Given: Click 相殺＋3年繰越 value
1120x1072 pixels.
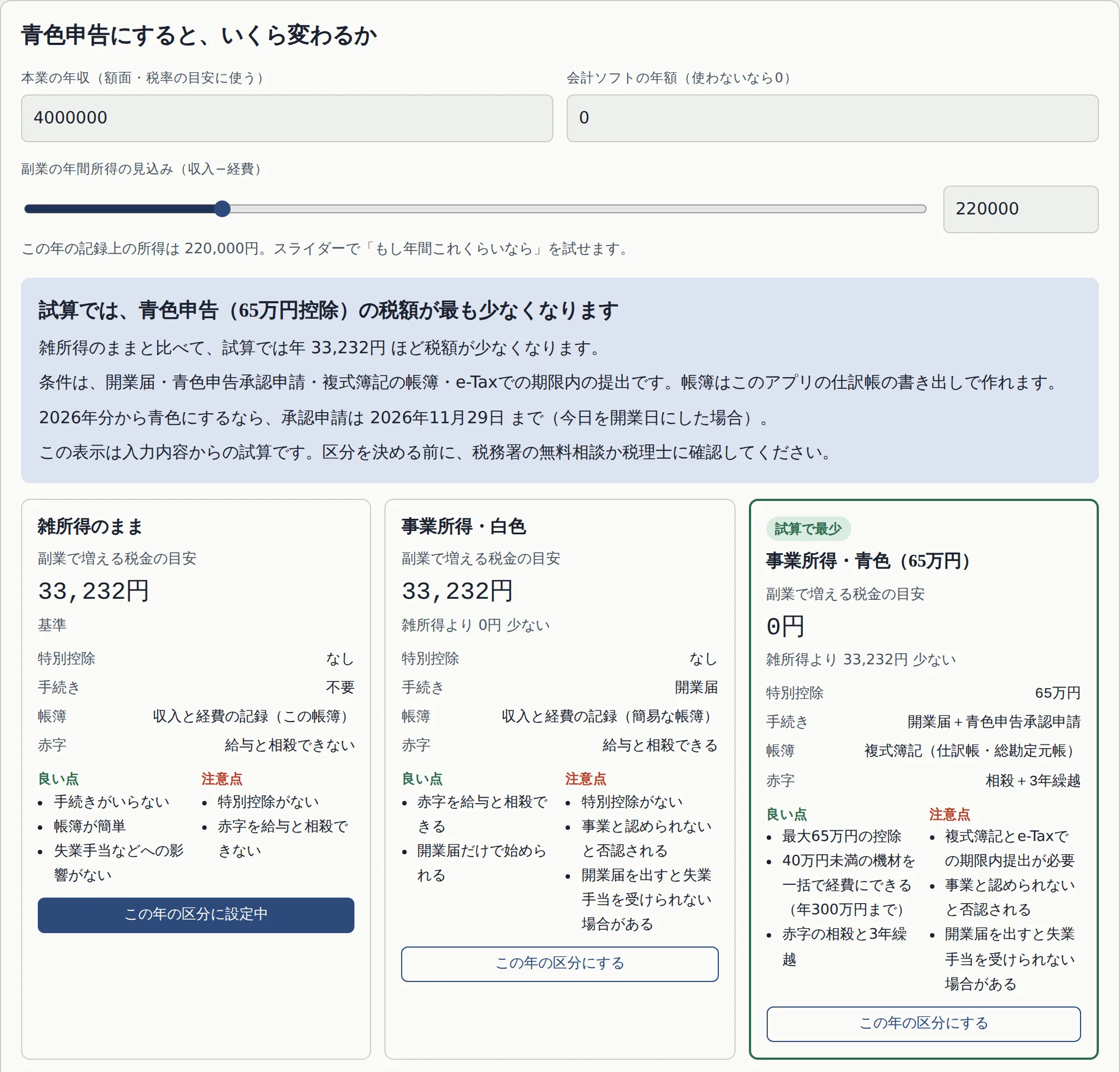Looking at the screenshot, I should [x=1033, y=780].
